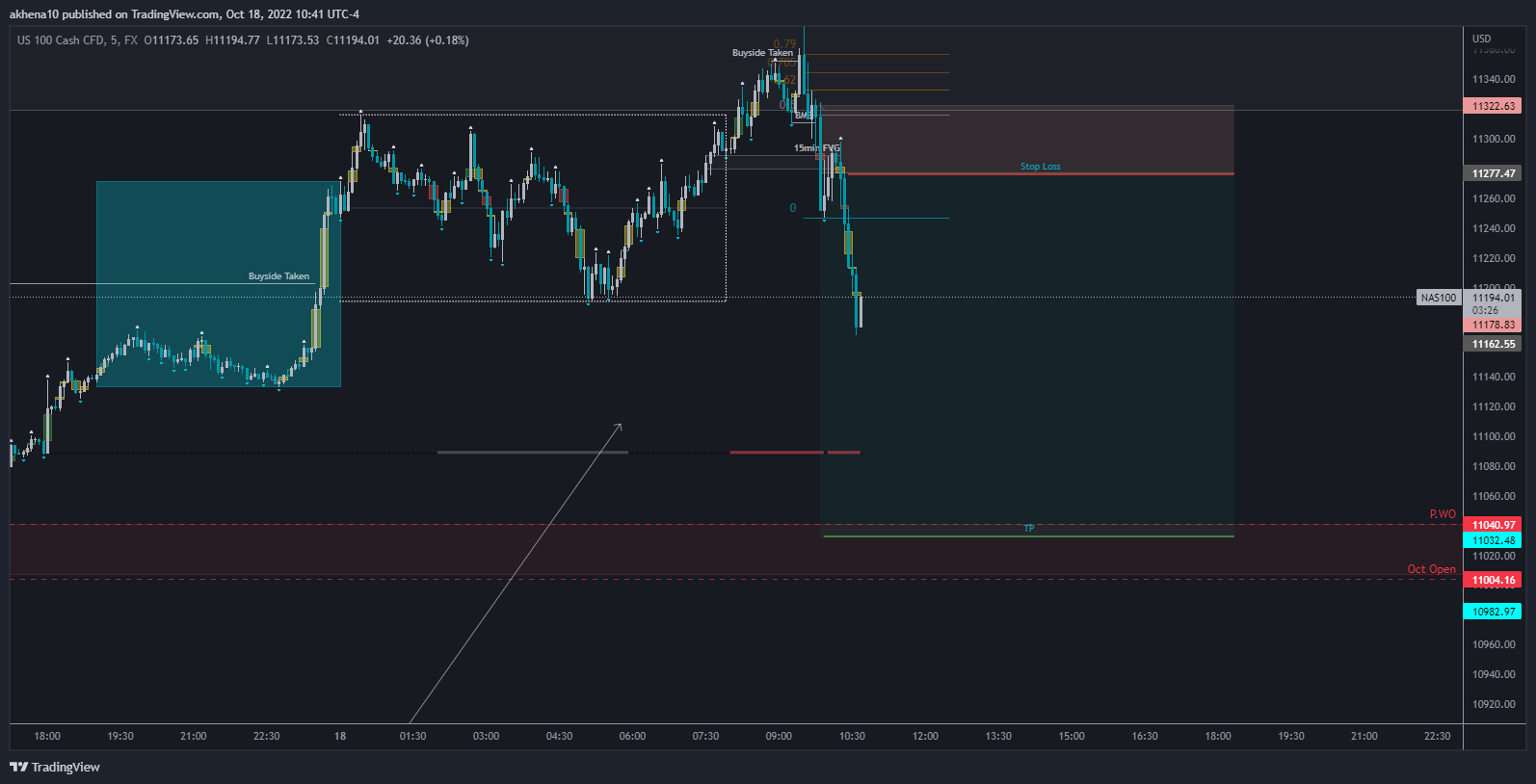1536x784 pixels.
Task: Click the 10940.00 price axis tick
Action: pyautogui.click(x=1494, y=674)
